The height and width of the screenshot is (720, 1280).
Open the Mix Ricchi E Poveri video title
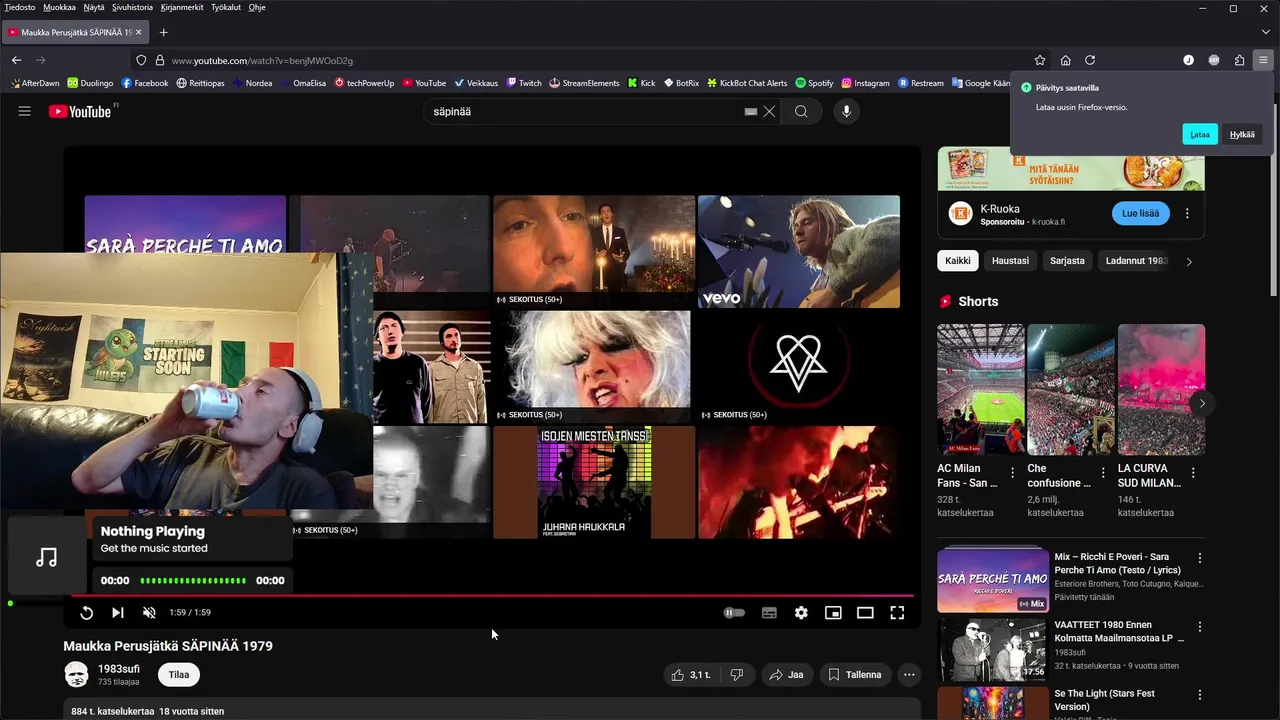[1118, 563]
